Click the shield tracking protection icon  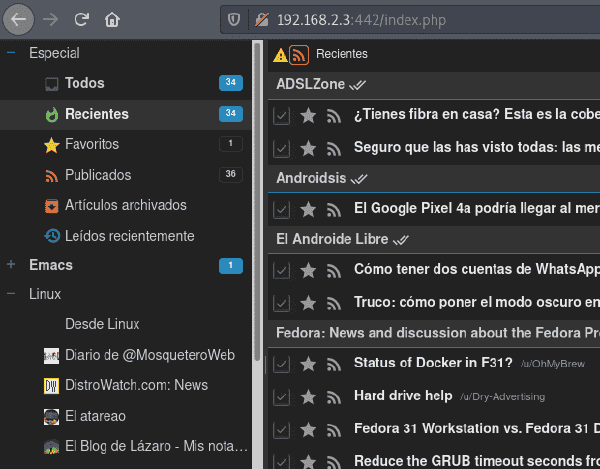[234, 20]
